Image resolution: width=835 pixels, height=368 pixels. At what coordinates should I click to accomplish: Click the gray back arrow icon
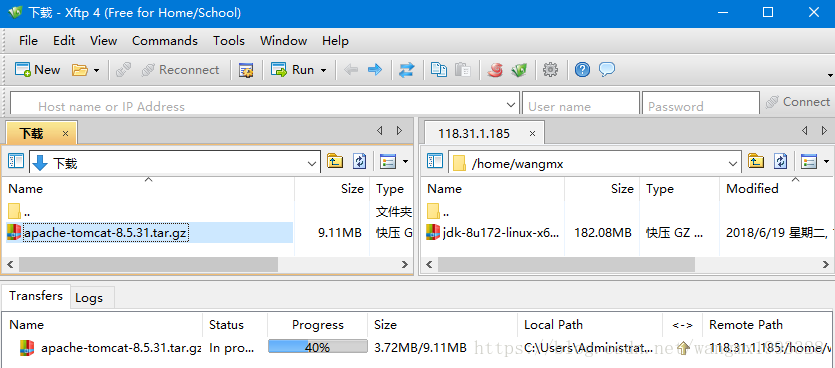click(x=350, y=70)
